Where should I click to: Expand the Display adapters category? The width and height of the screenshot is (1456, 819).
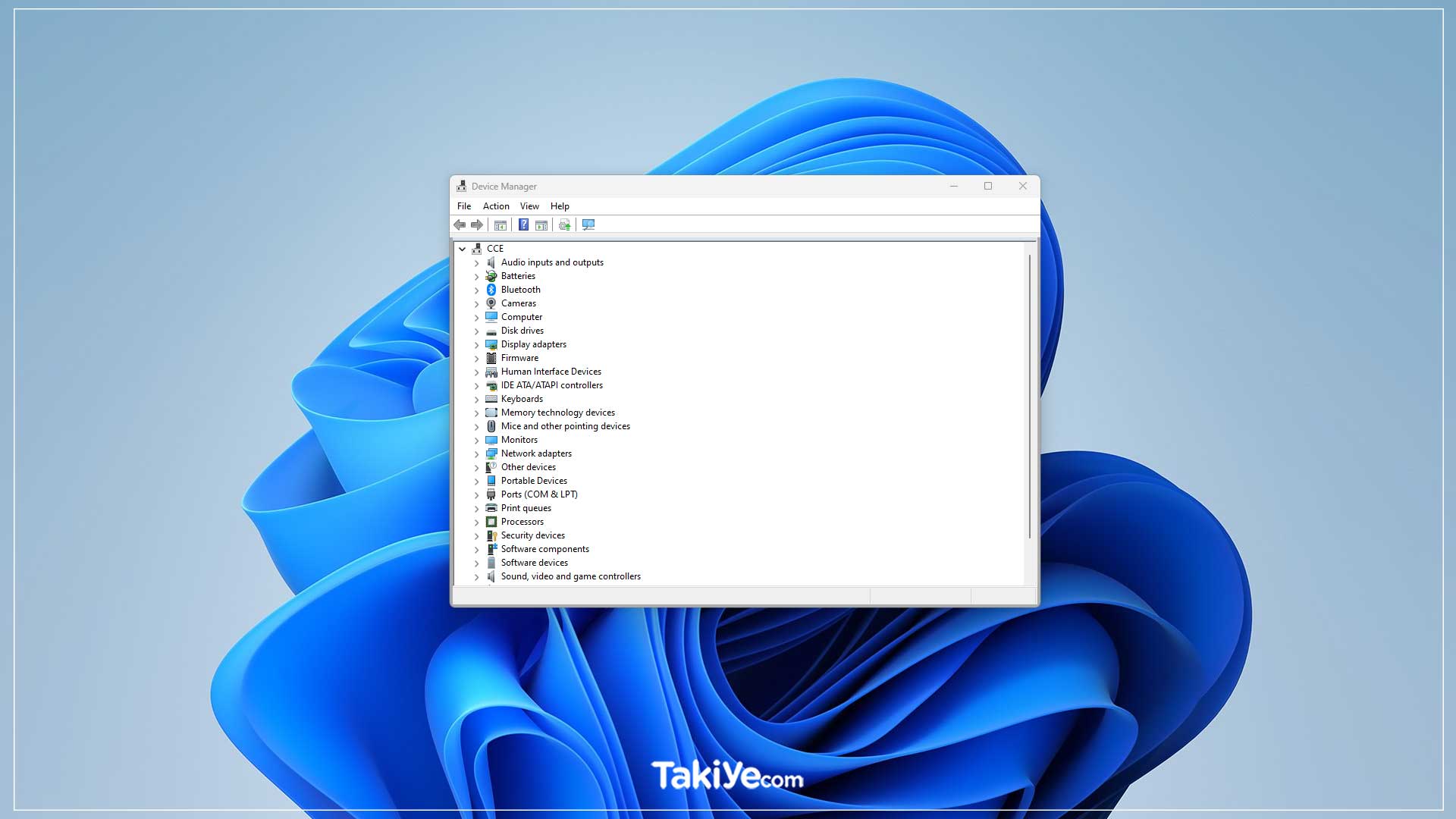[x=477, y=345]
